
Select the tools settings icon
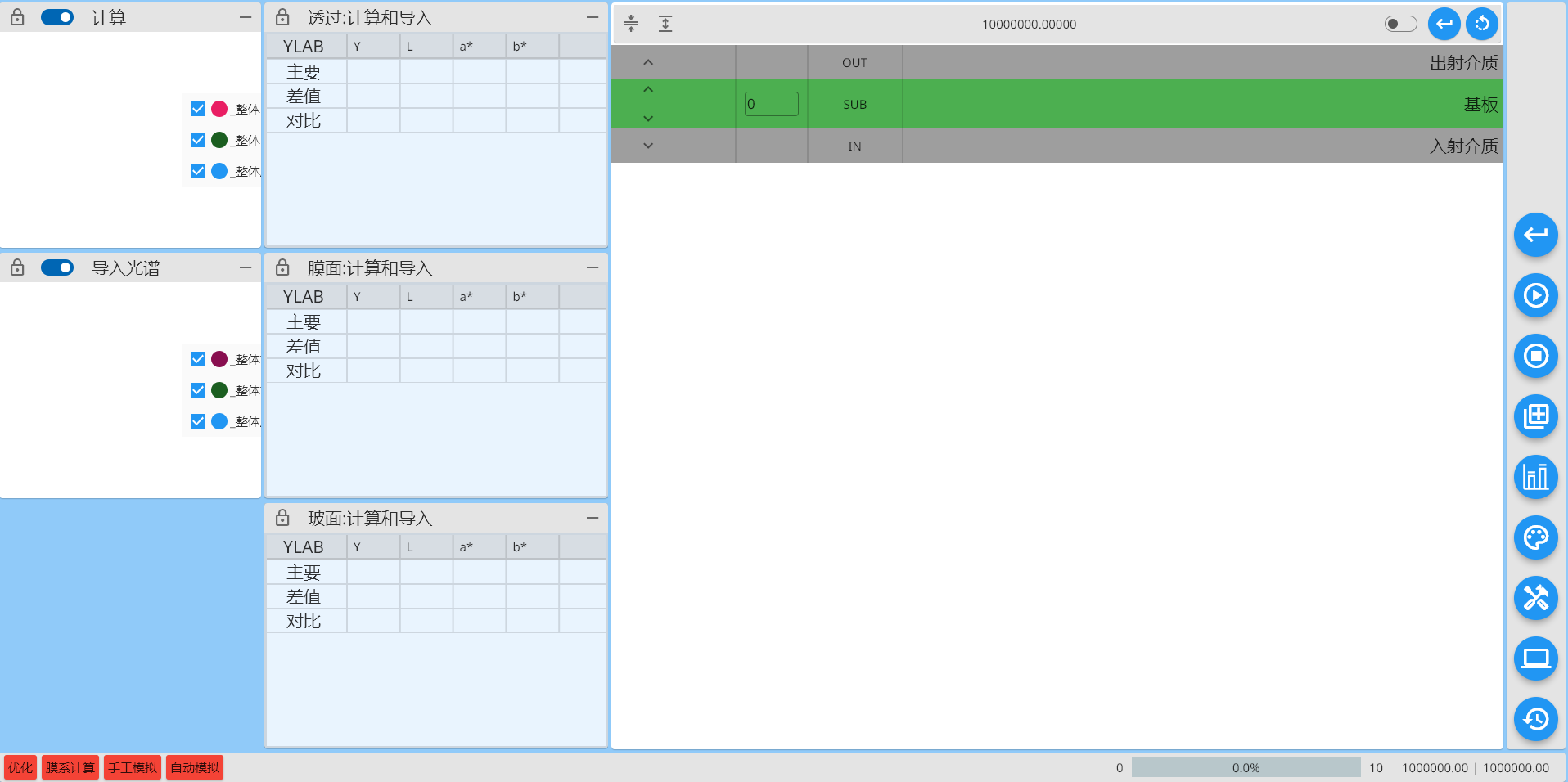tap(1535, 598)
